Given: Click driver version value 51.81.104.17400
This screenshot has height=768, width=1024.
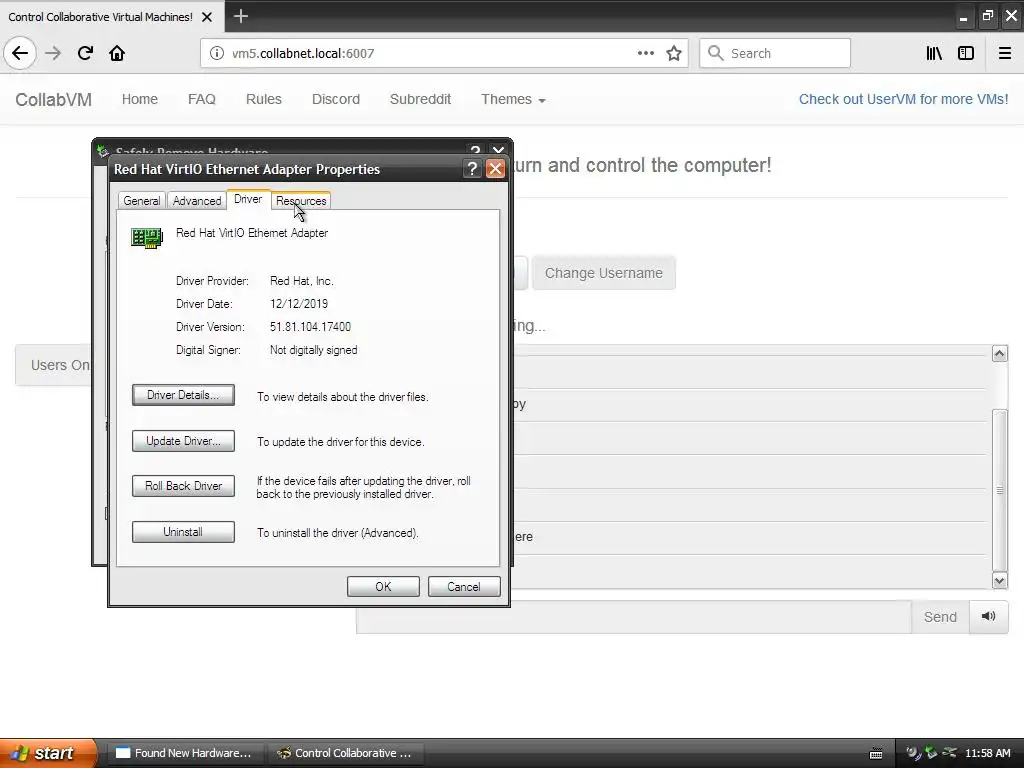Looking at the screenshot, I should pos(310,327).
